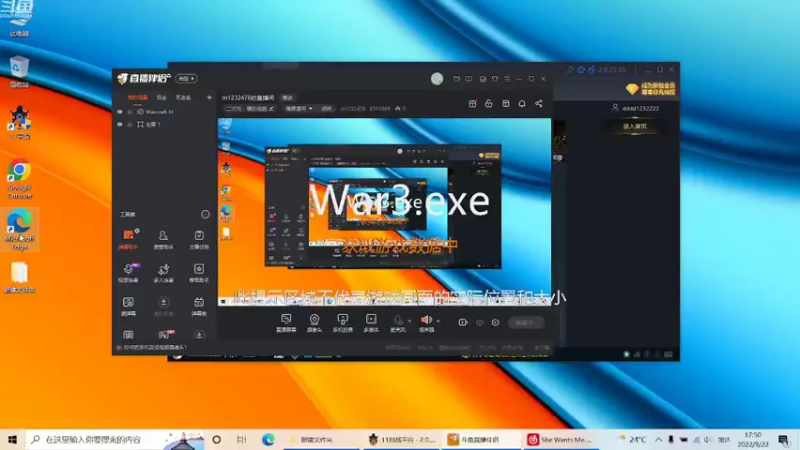The image size is (800, 450).
Task: Open stream settings gear icon
Action: click(x=495, y=322)
